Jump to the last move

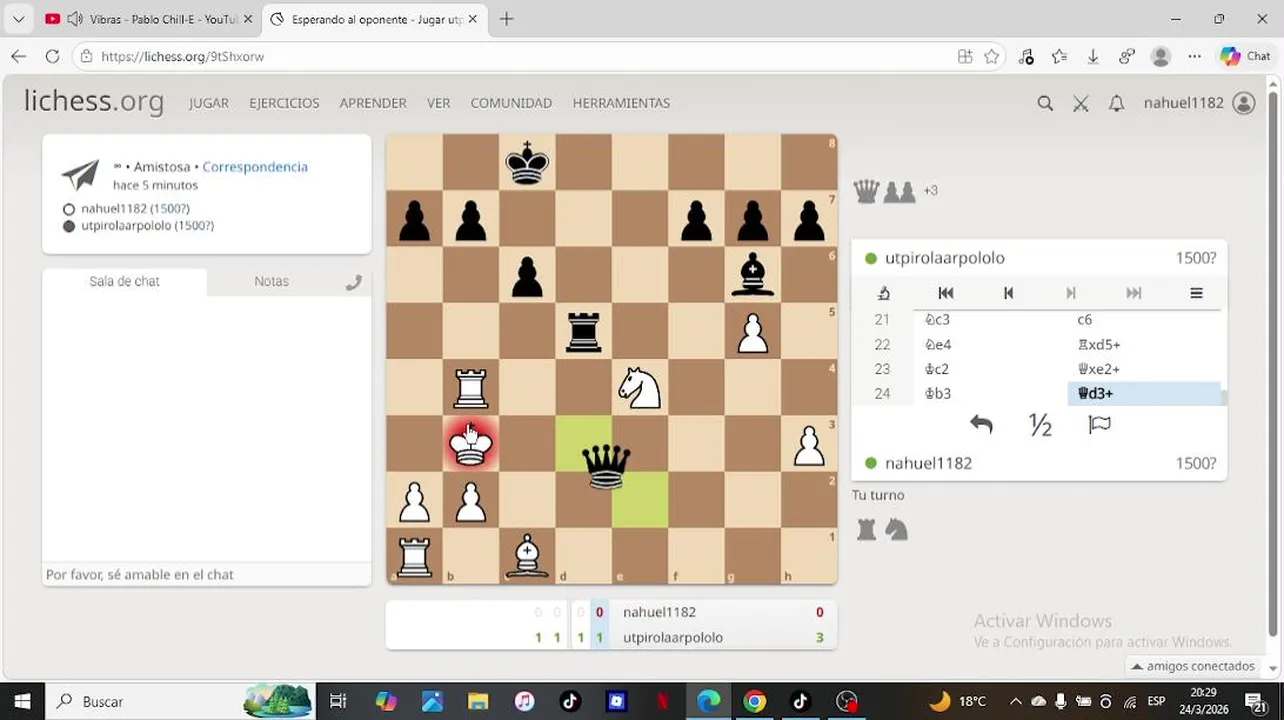pos(1133,293)
